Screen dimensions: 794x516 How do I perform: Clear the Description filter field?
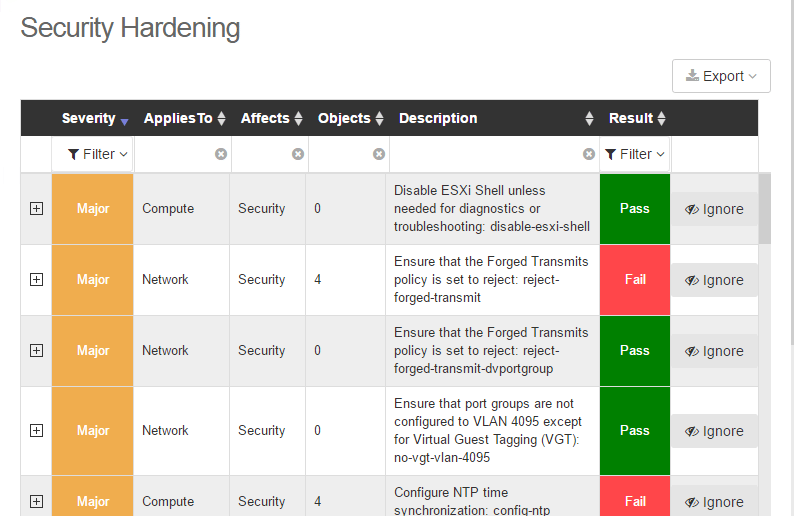[589, 154]
